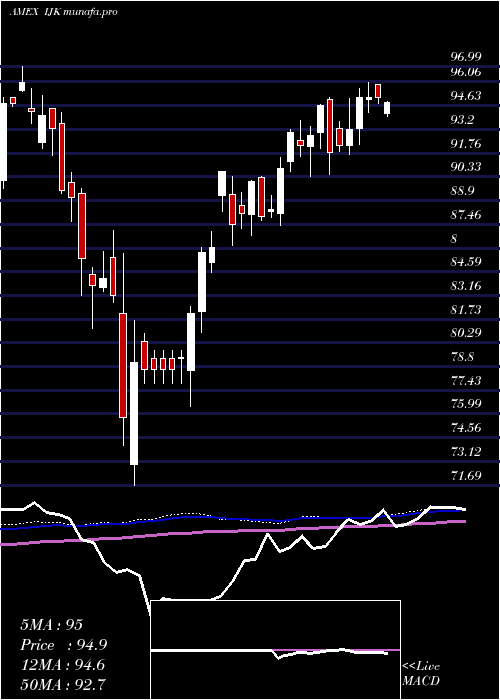Select the 84.59 price axis label

(x=466, y=261)
